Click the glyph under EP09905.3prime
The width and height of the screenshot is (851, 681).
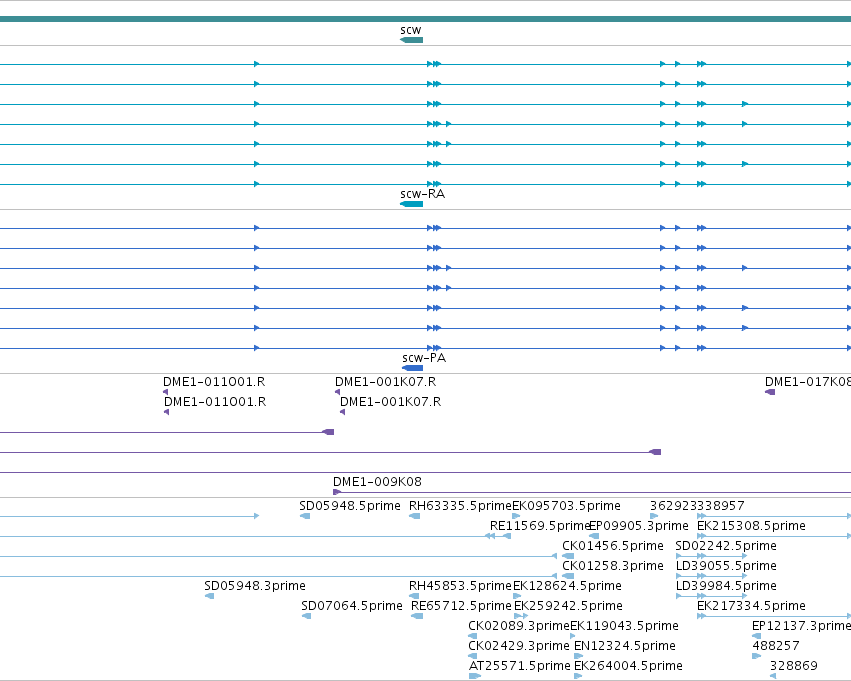594,536
